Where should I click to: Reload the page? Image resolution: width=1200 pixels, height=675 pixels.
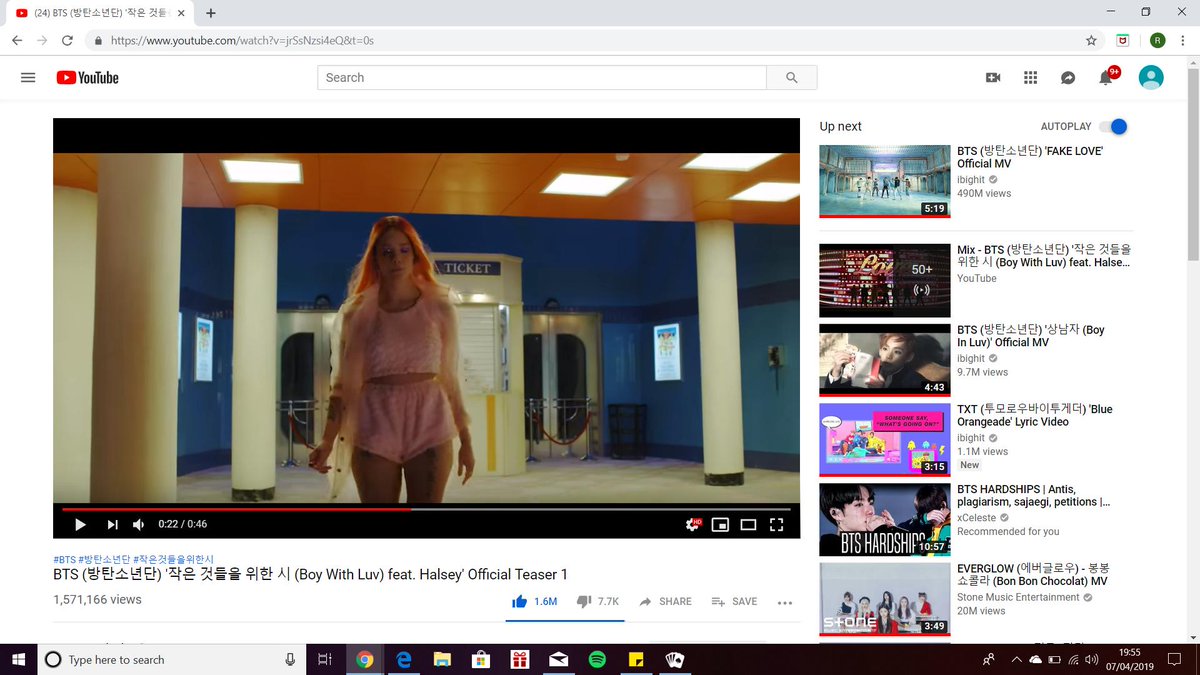[x=67, y=41]
